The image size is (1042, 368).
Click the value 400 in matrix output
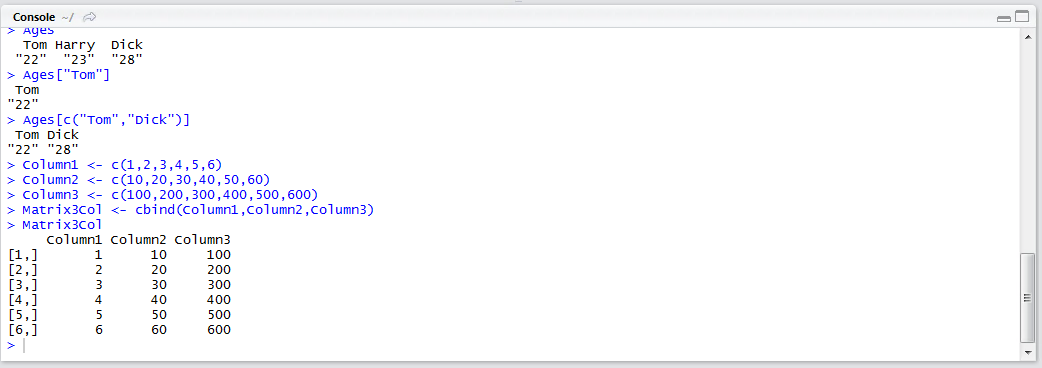pyautogui.click(x=219, y=300)
